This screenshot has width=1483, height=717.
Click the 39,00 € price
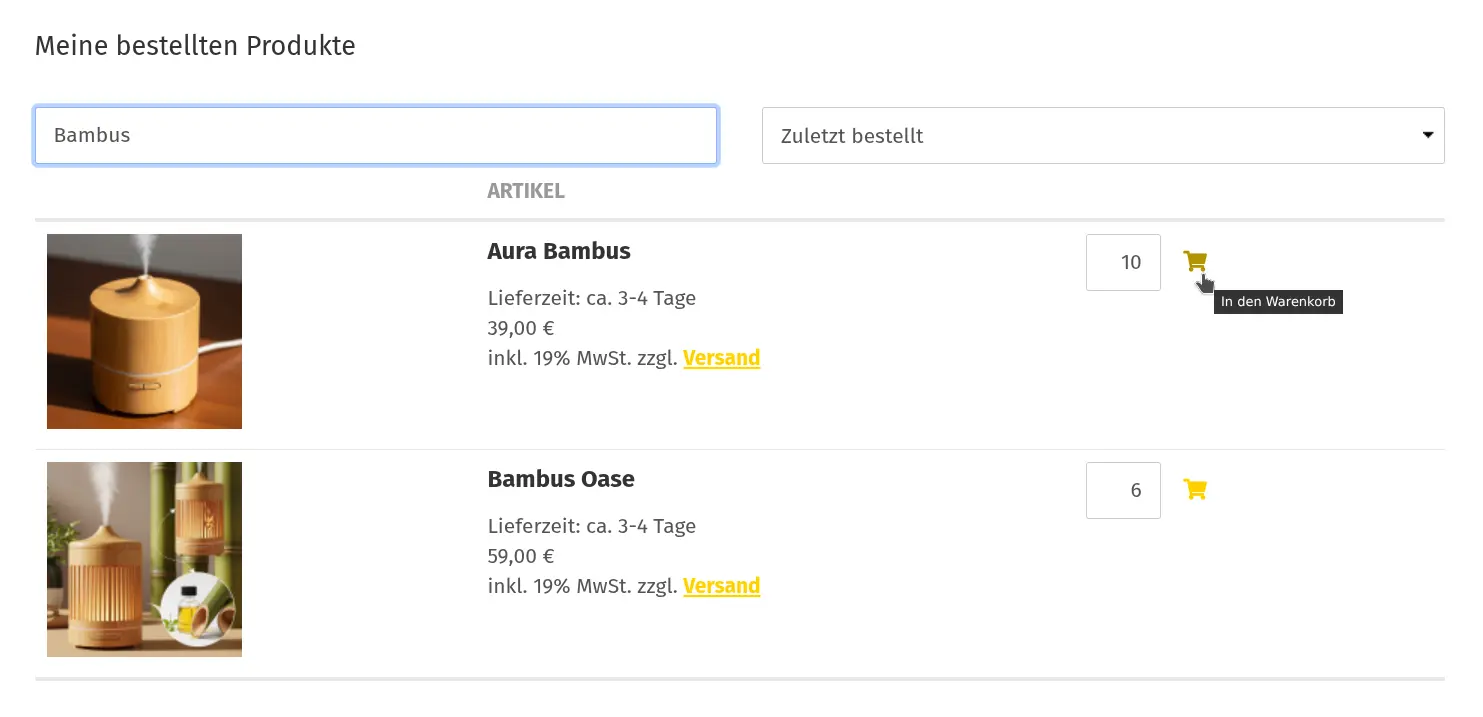point(520,328)
